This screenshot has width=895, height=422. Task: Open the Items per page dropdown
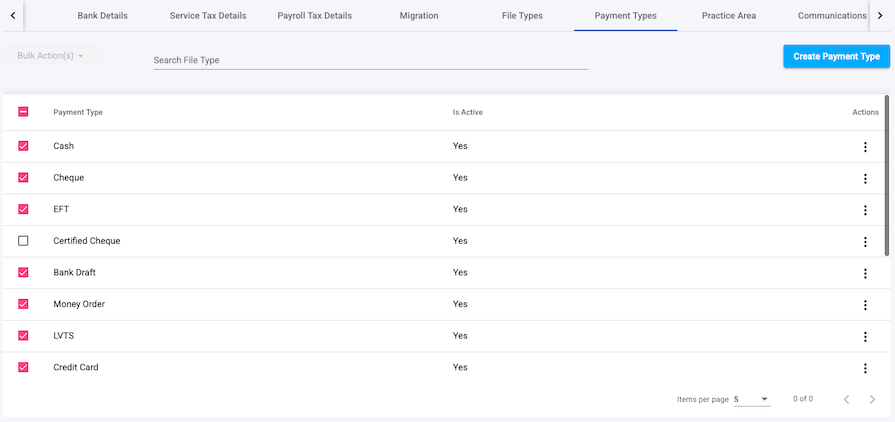pyautogui.click(x=751, y=399)
